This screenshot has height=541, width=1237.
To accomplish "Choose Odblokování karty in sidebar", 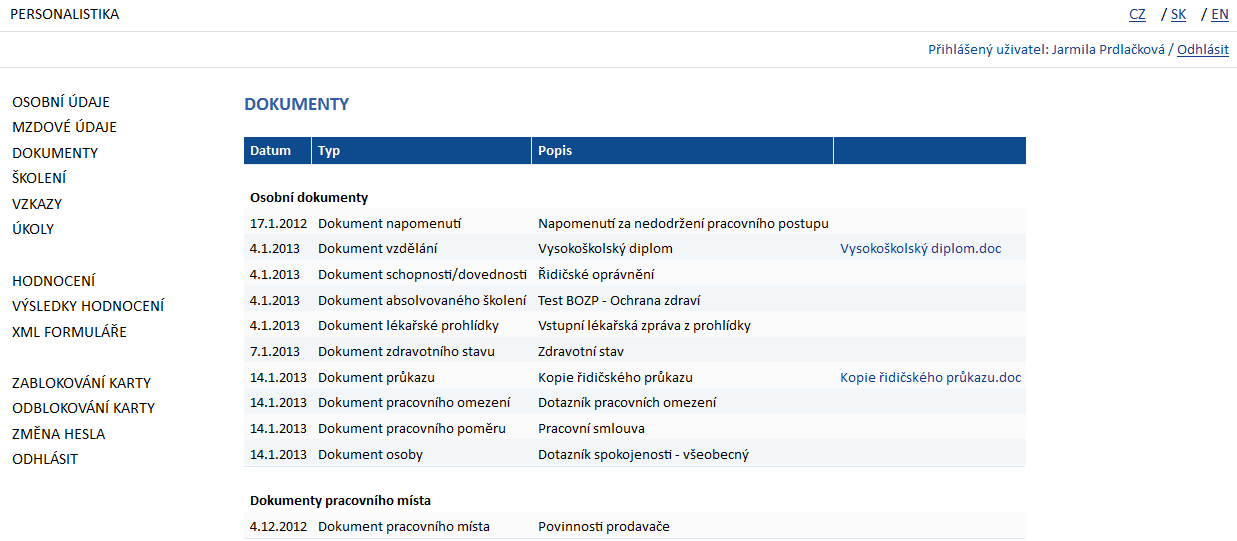I will point(83,408).
